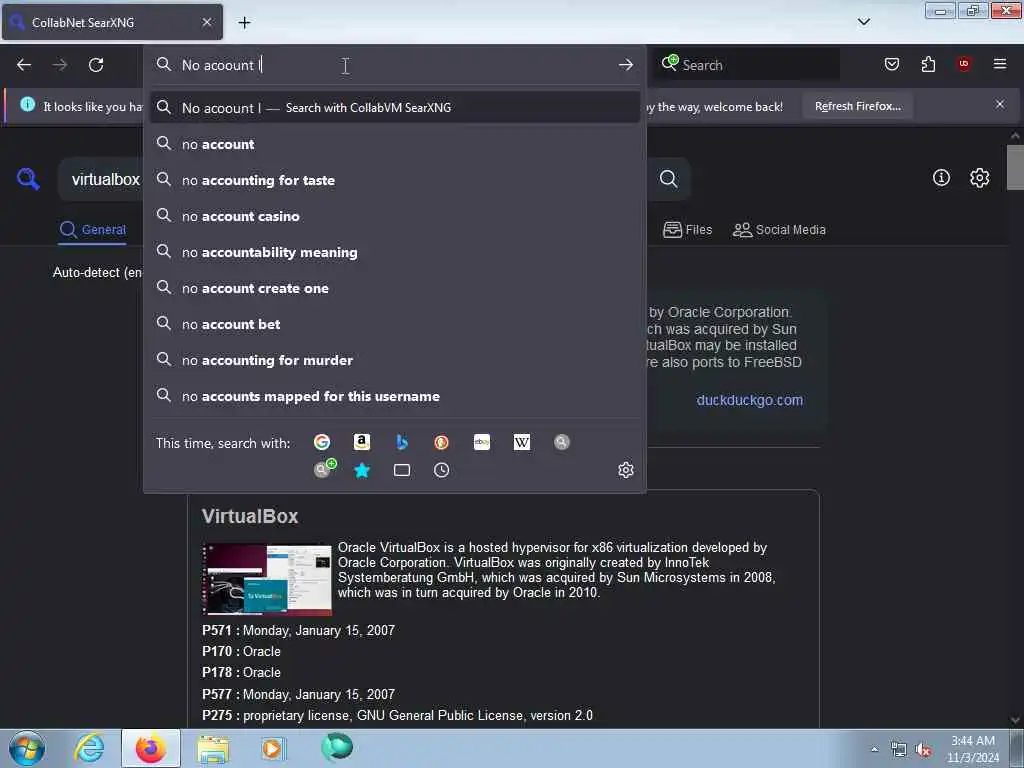Open Windows Media Player on taskbar
Image resolution: width=1024 pixels, height=768 pixels.
click(x=273, y=749)
